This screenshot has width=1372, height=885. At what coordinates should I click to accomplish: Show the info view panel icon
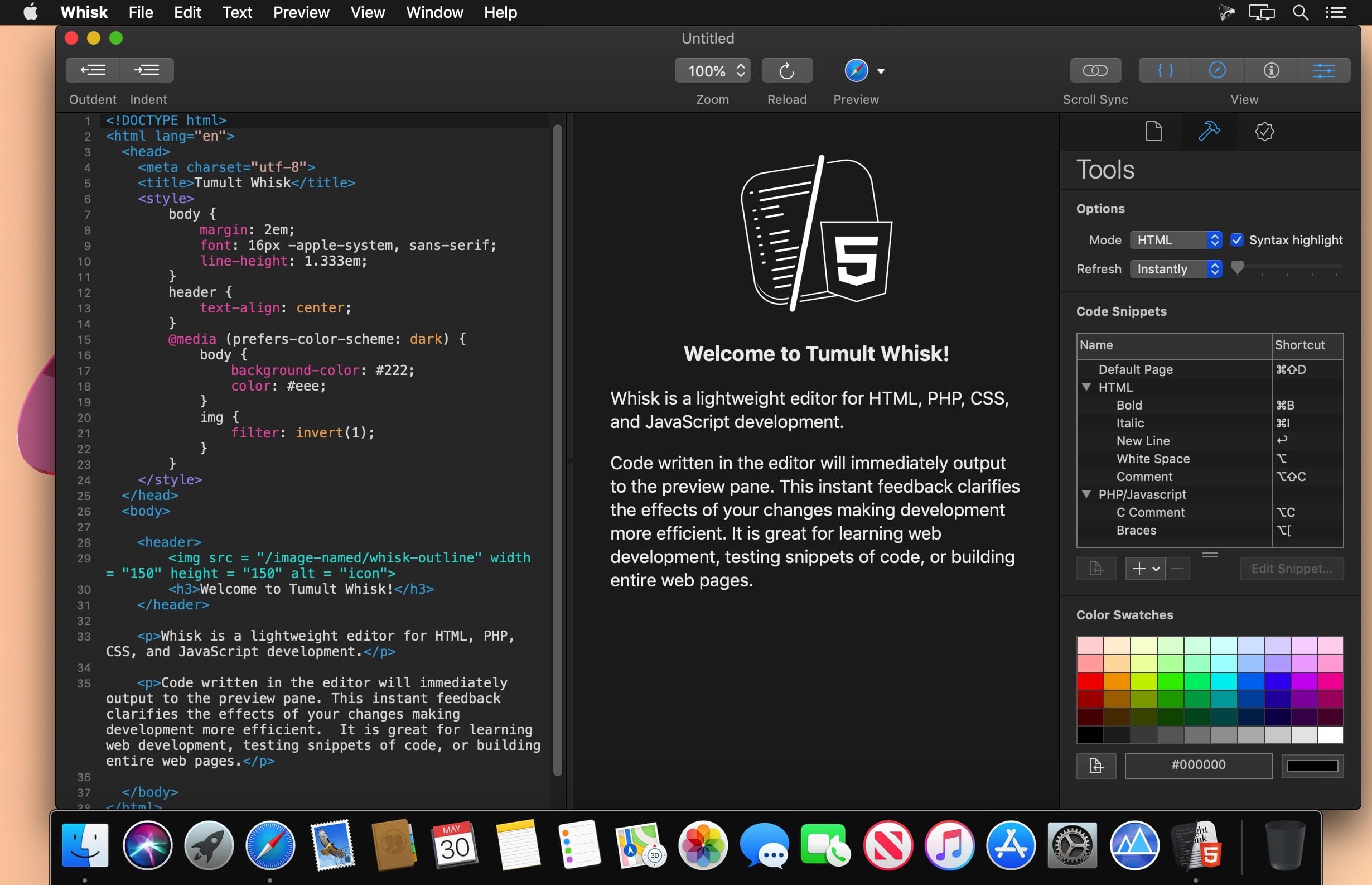(1271, 70)
